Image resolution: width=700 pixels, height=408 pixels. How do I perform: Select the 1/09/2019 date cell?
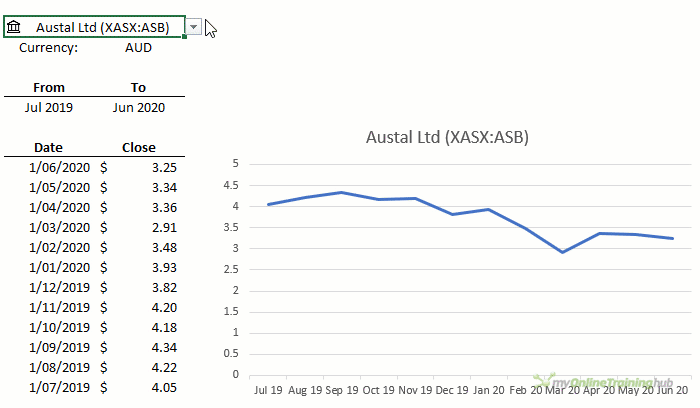[x=59, y=347]
